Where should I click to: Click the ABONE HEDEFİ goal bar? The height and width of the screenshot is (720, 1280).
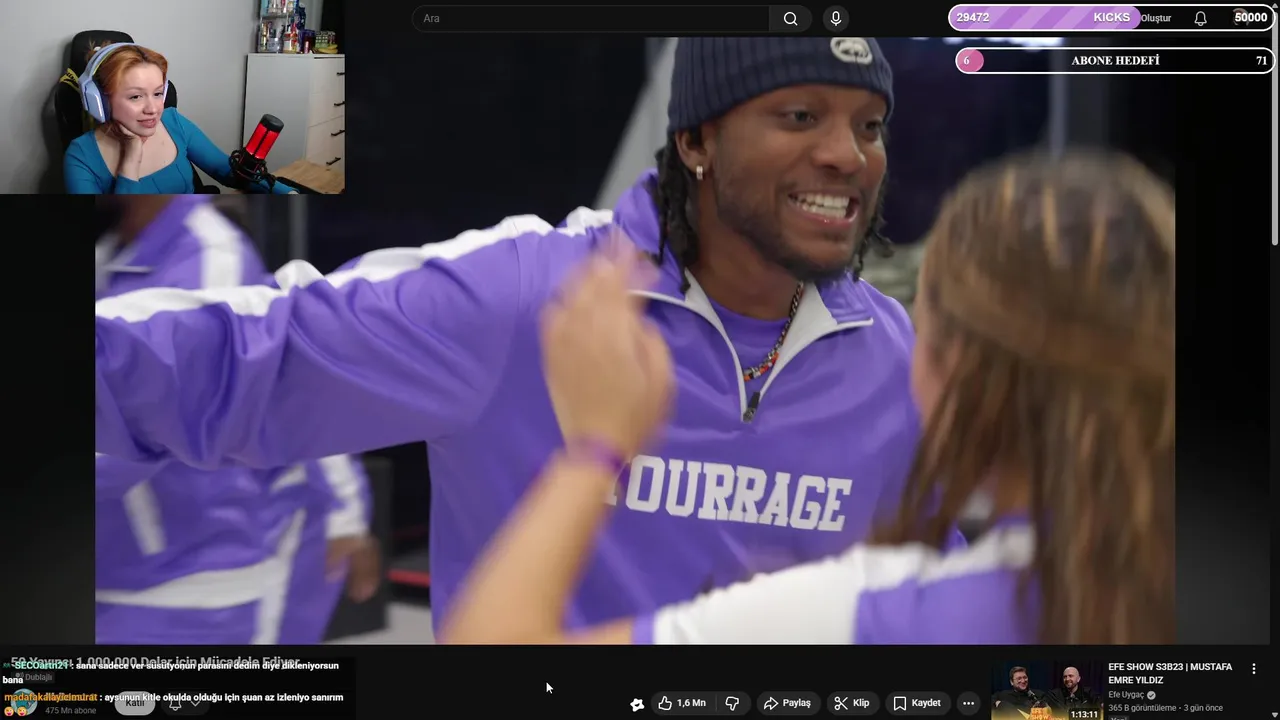point(1115,60)
